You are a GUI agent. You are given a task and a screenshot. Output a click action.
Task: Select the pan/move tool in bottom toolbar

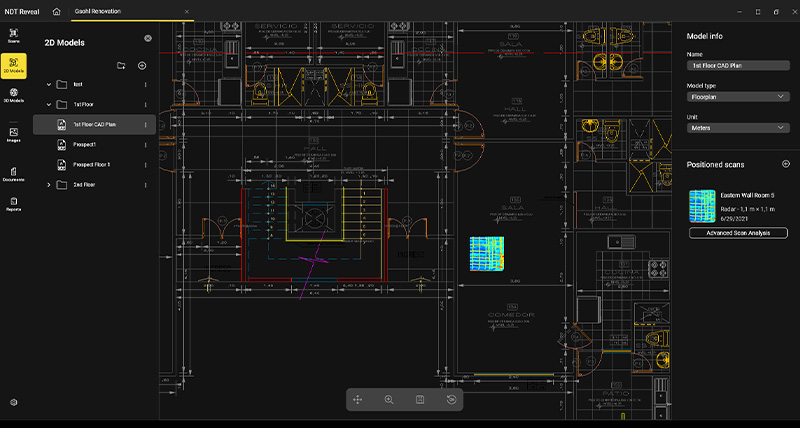pos(357,399)
